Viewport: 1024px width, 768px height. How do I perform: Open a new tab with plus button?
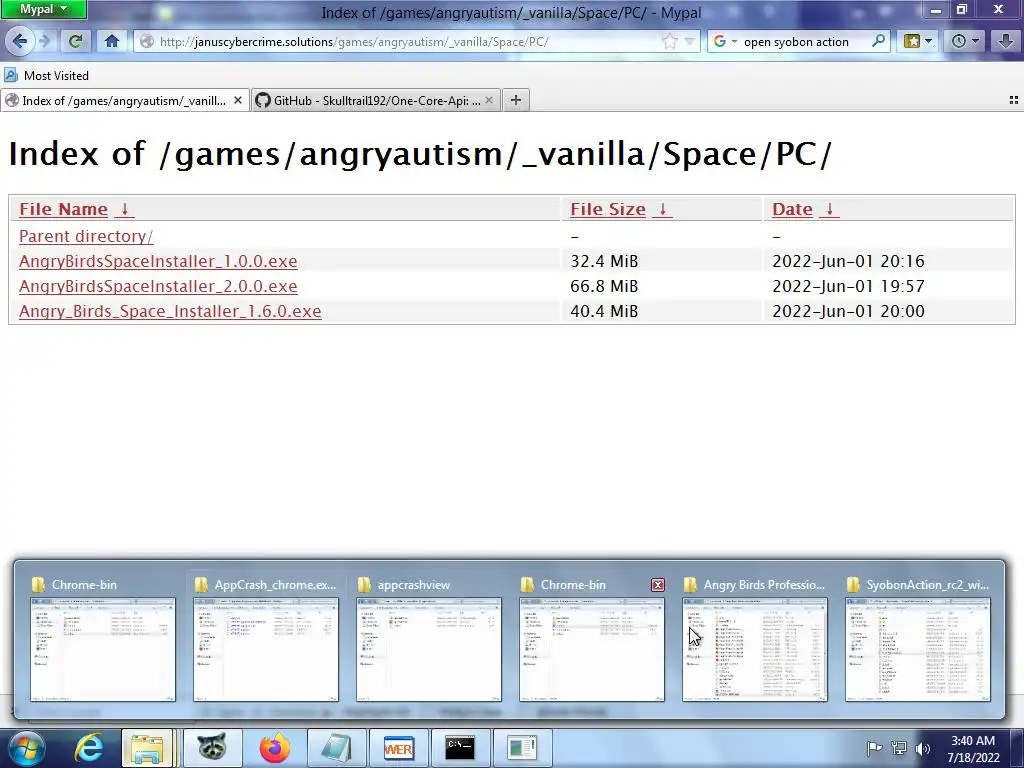(516, 100)
